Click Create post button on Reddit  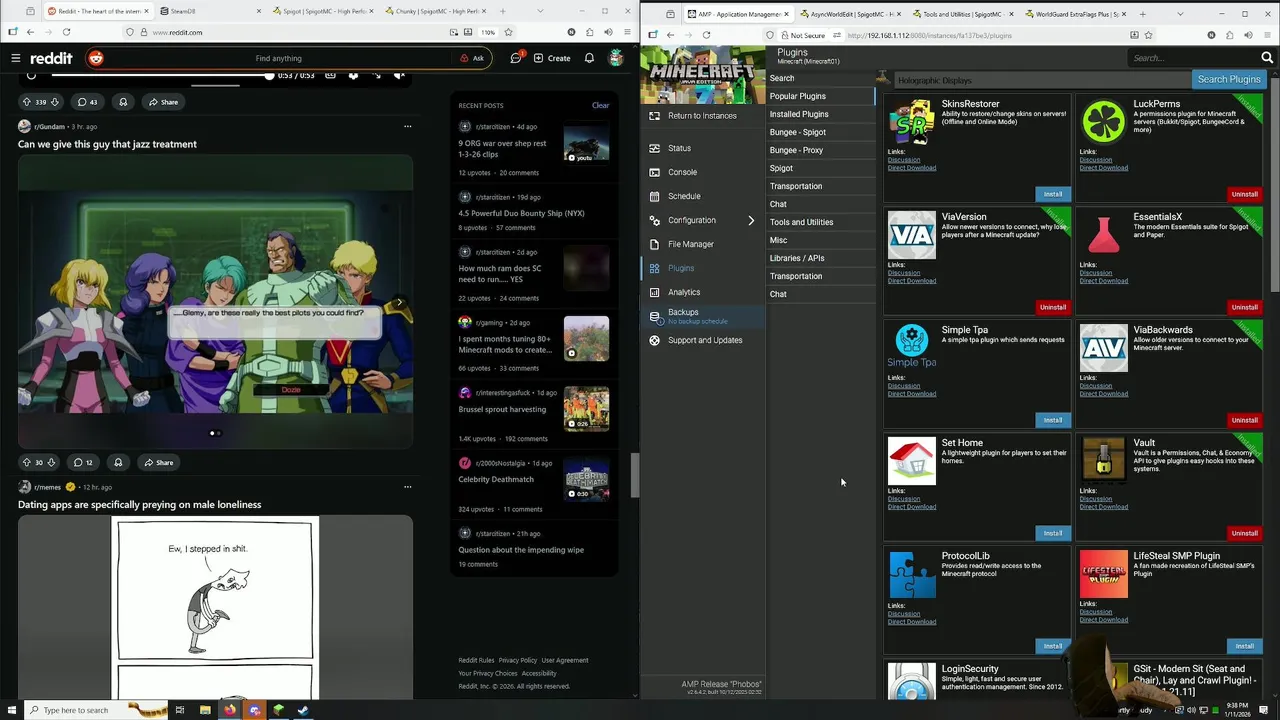tap(552, 58)
